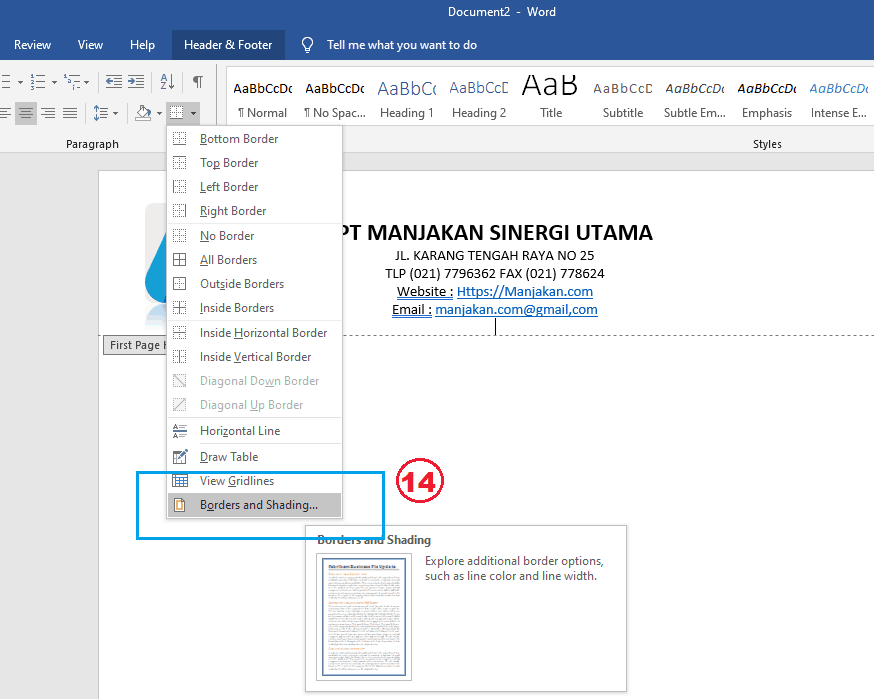Image resolution: width=874 pixels, height=699 pixels.
Task: Apply the Title style
Action: [x=551, y=100]
